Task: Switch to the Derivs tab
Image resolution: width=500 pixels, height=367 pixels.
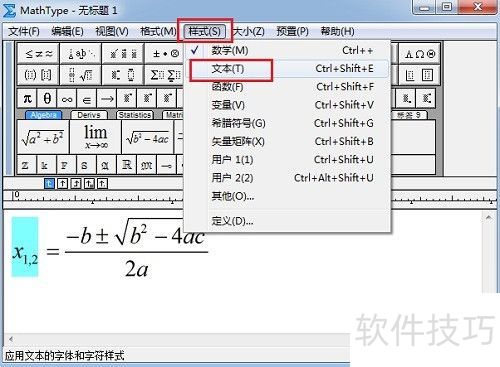Action: pyautogui.click(x=89, y=115)
